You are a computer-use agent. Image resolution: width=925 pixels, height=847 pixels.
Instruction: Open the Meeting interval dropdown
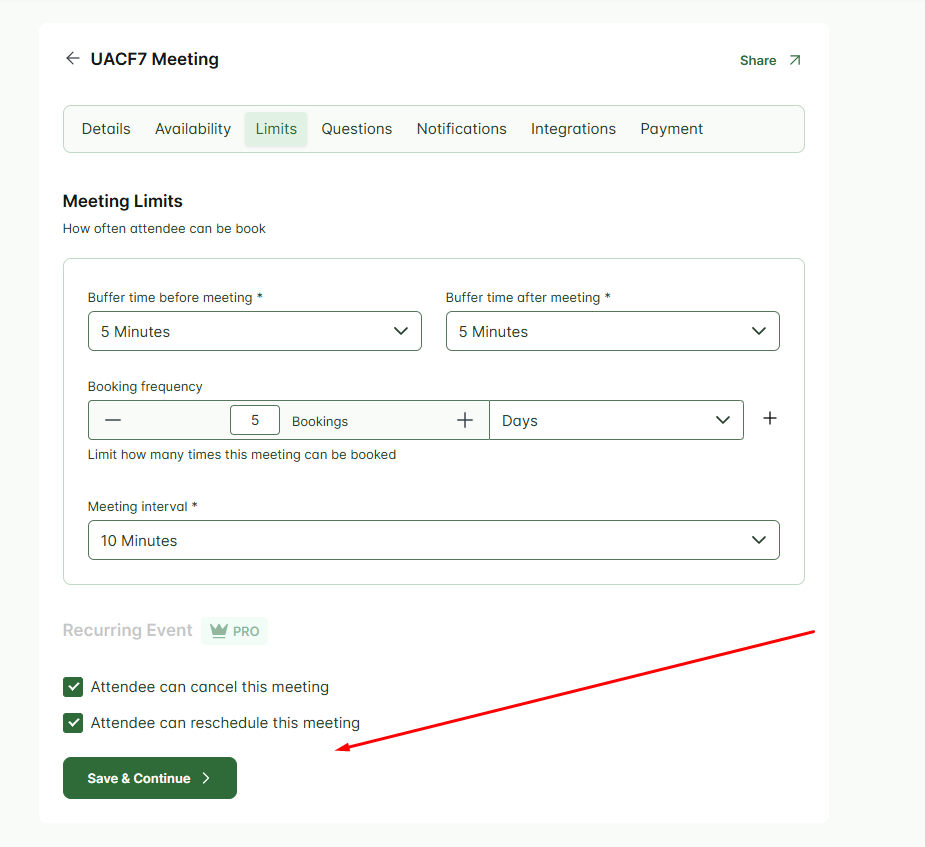click(x=434, y=540)
